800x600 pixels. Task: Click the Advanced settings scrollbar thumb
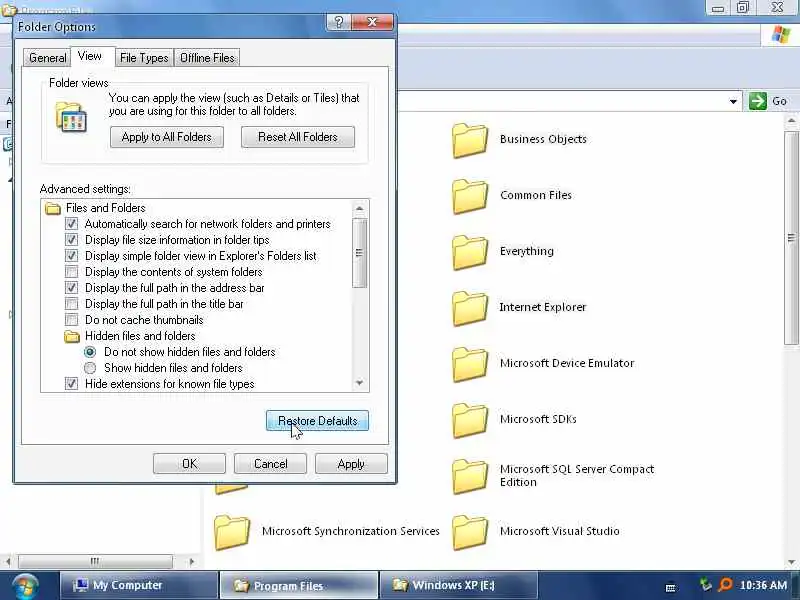click(359, 253)
